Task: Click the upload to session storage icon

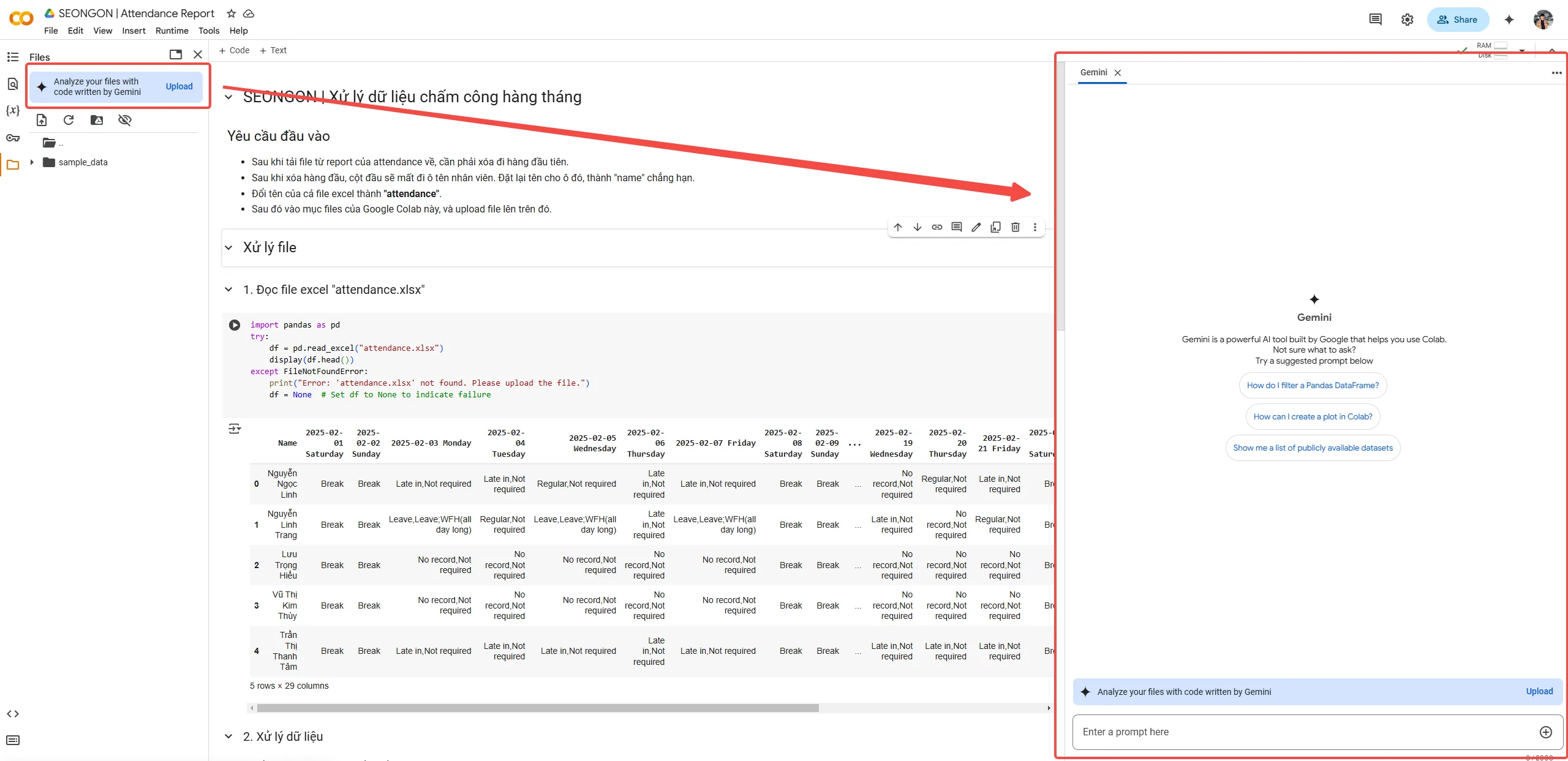Action: click(42, 120)
